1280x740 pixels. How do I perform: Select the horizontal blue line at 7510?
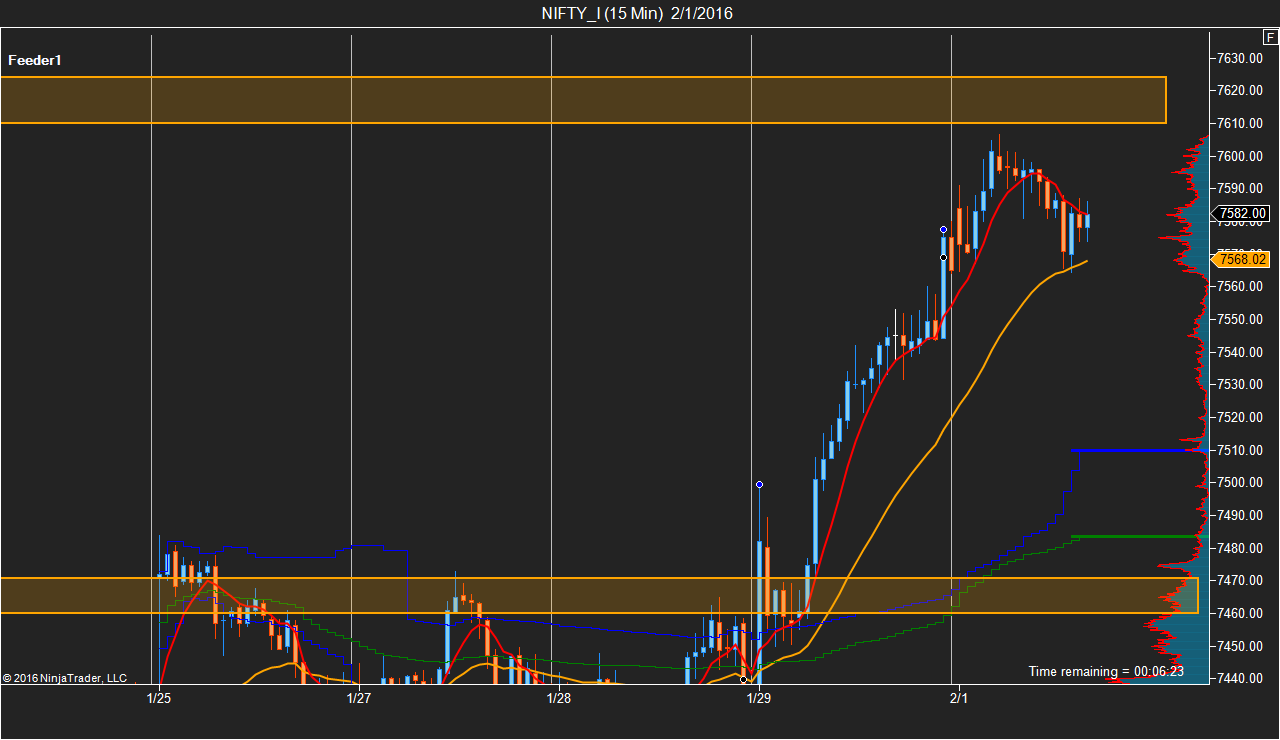[x=1140, y=450]
